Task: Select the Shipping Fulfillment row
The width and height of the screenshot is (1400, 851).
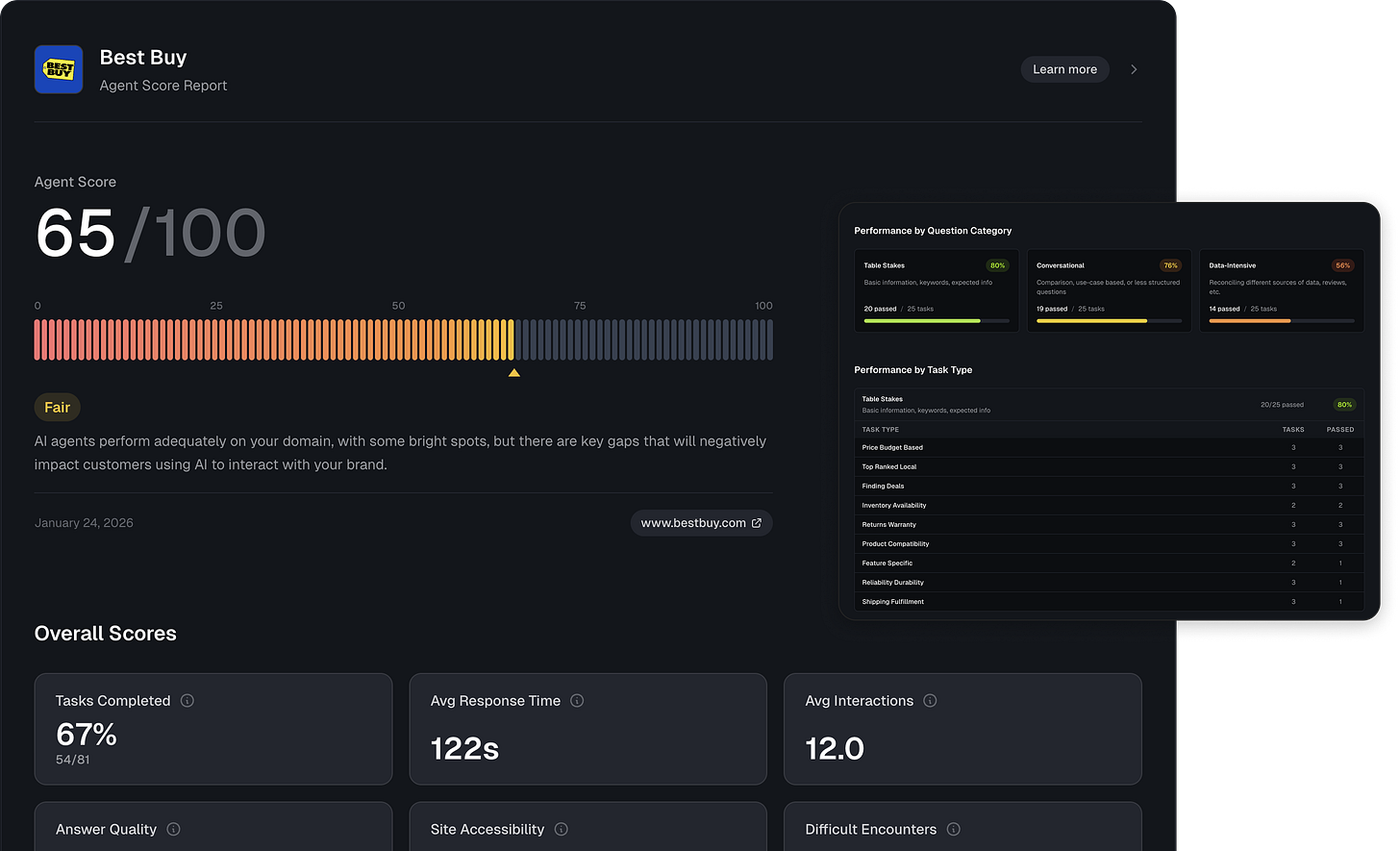Action: tap(1109, 601)
